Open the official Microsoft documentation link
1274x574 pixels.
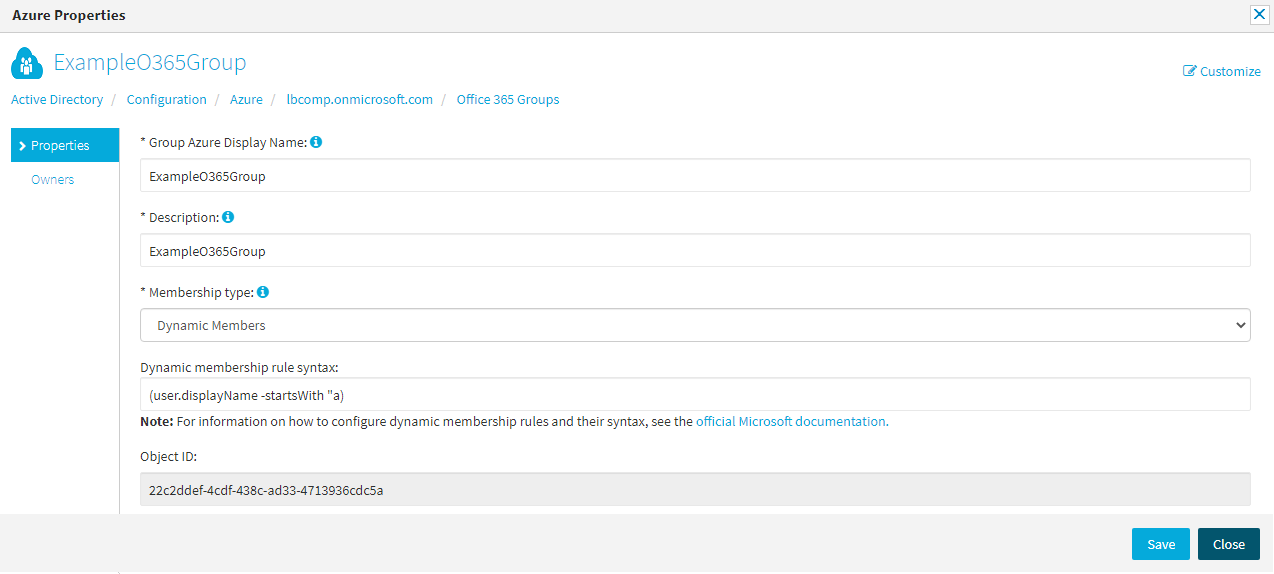coord(791,422)
